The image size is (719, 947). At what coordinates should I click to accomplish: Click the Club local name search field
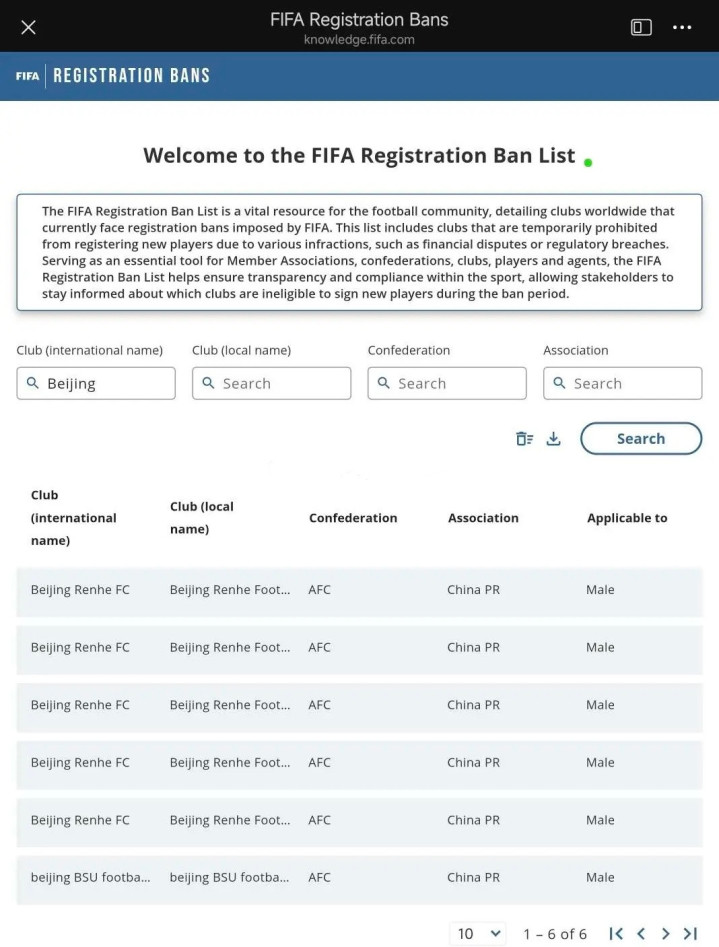pos(271,383)
